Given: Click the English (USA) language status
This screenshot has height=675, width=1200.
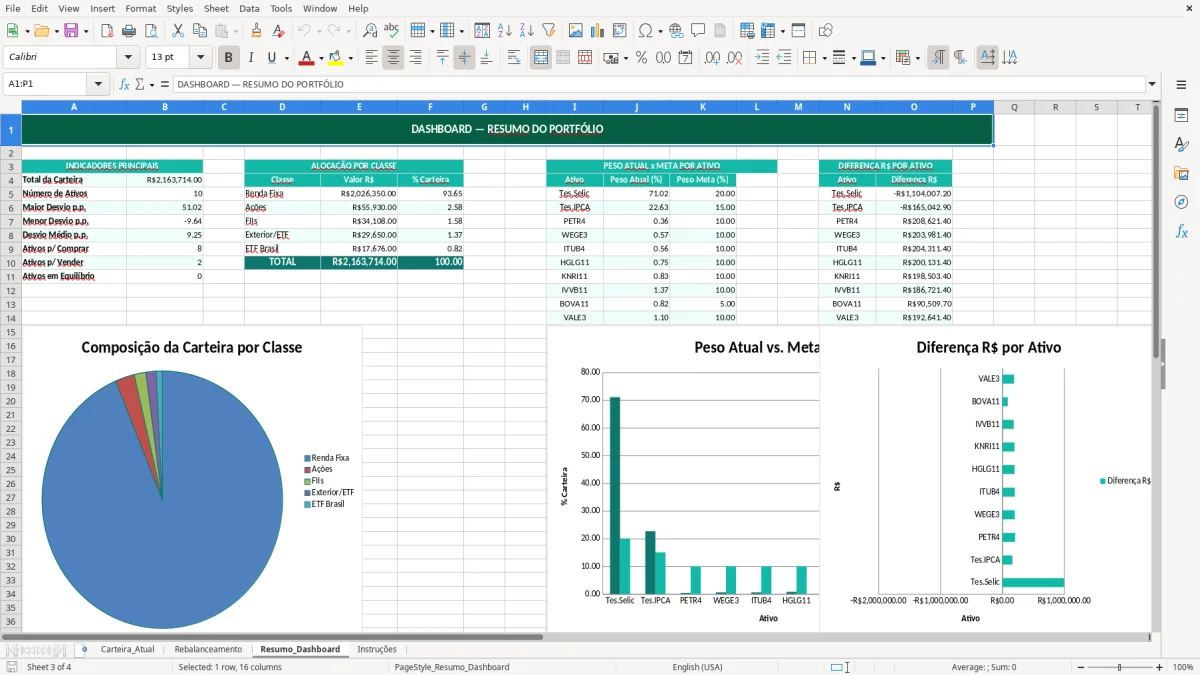Looking at the screenshot, I should pos(697,667).
